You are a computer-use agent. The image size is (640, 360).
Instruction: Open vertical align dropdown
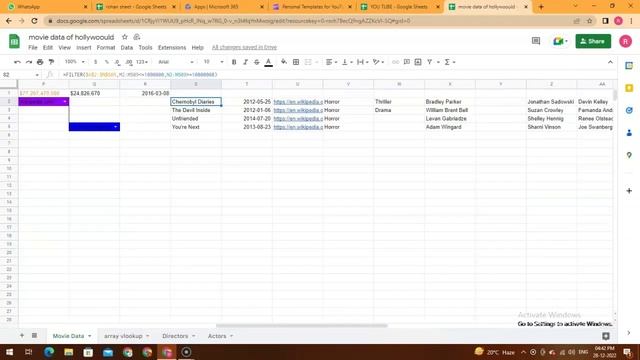[x=347, y=62]
